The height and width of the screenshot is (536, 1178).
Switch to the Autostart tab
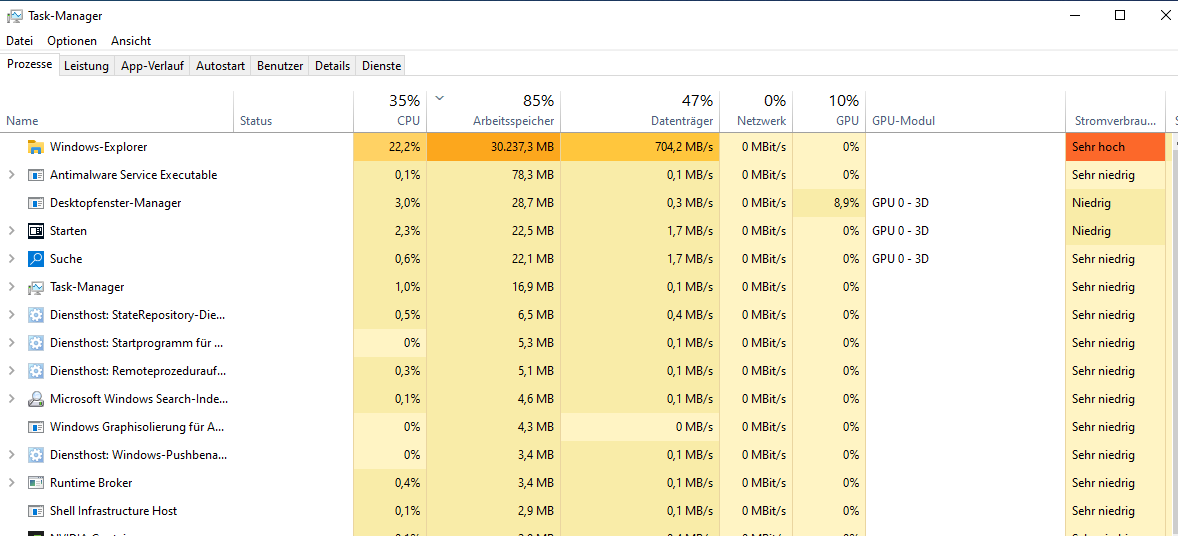tap(220, 66)
